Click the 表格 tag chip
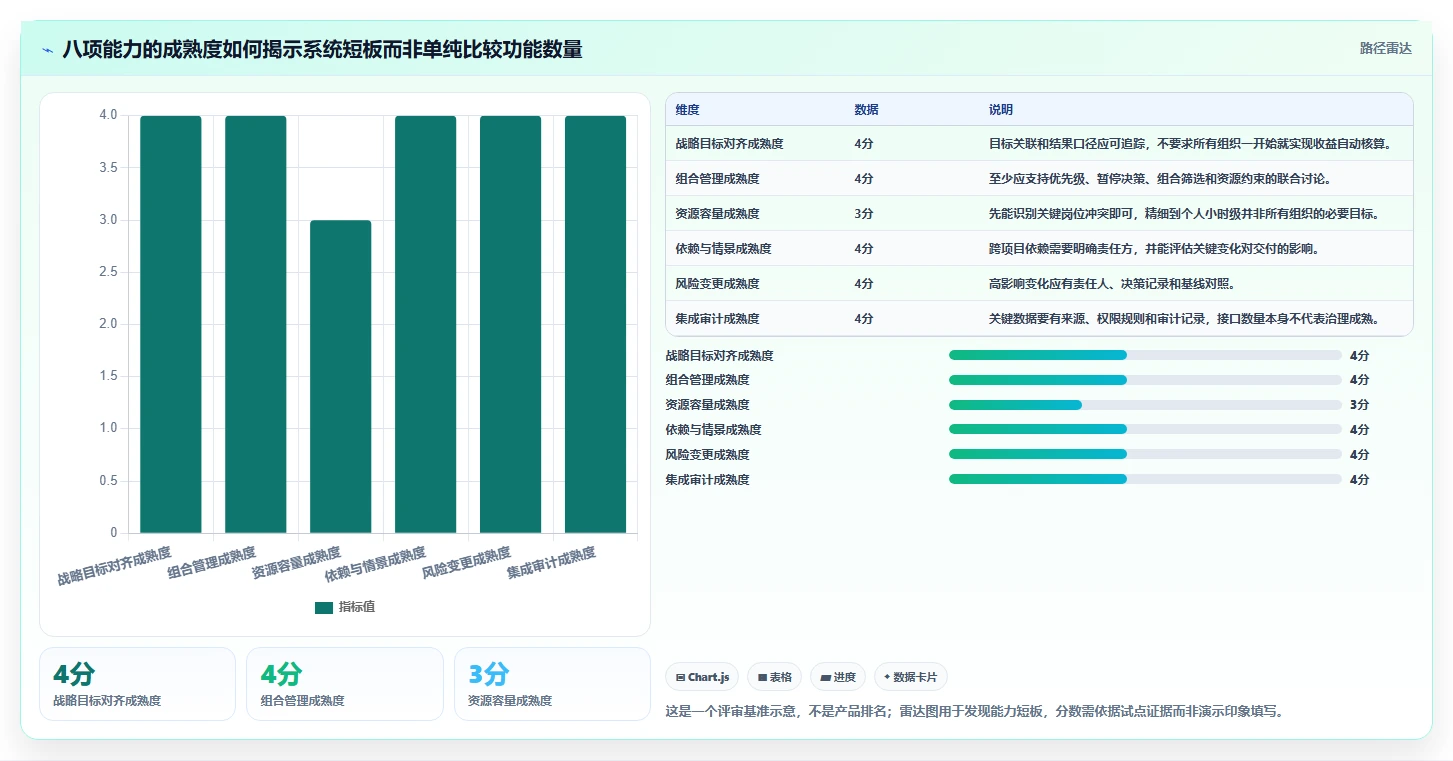 [774, 677]
